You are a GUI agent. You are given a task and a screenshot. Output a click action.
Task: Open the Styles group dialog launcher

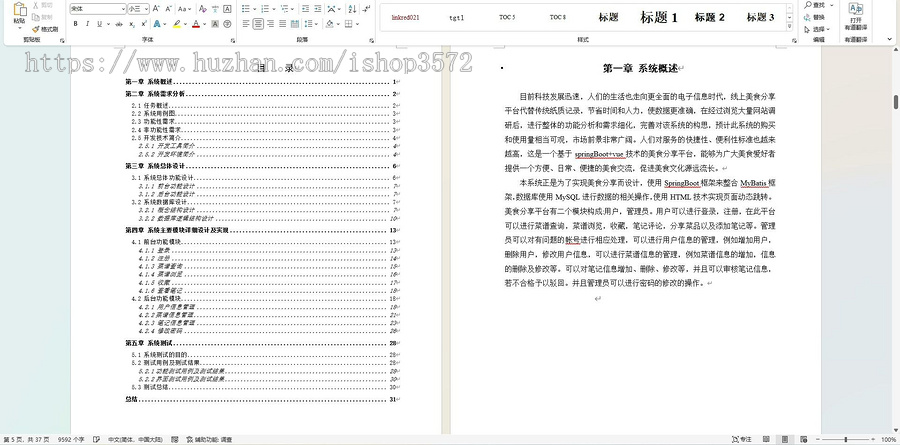click(794, 41)
